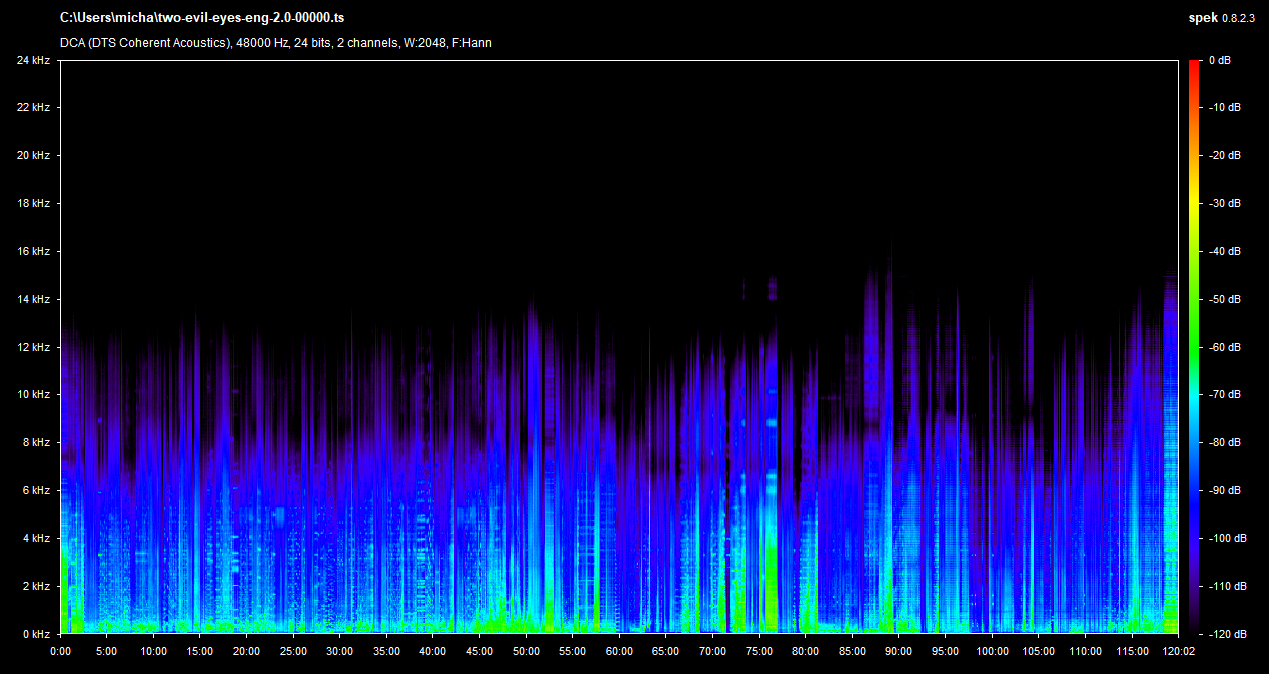Click the spek 0.8.2.3 version label

[x=1217, y=18]
